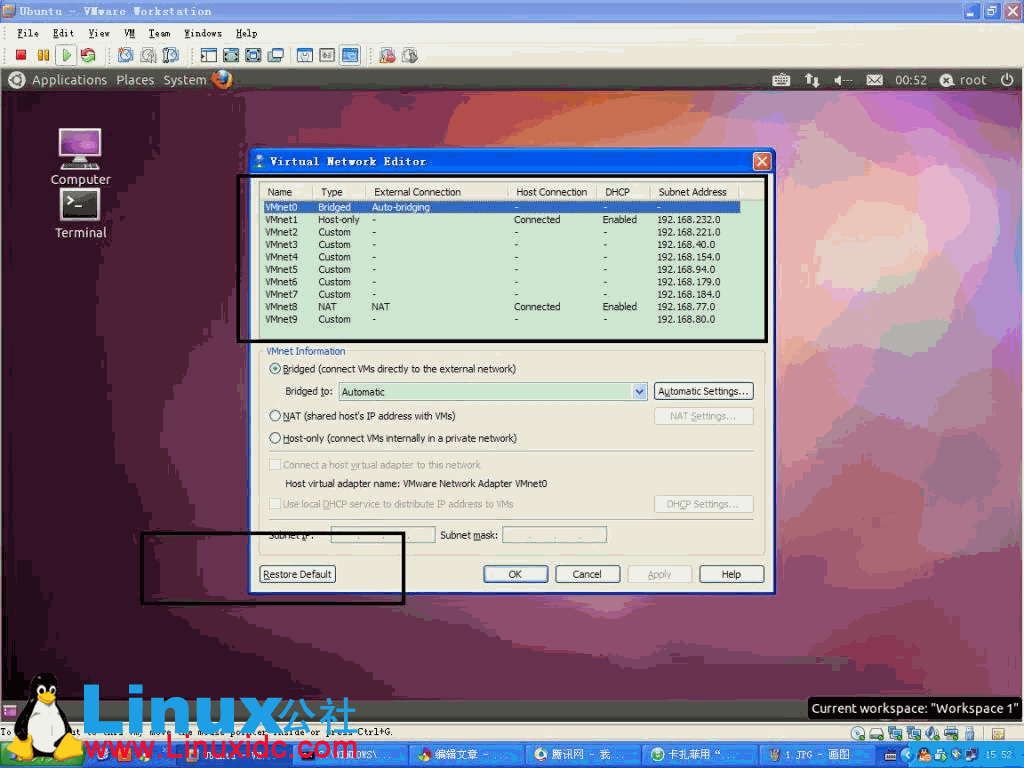
Task: Select the Bridged radio button
Action: [x=275, y=369]
